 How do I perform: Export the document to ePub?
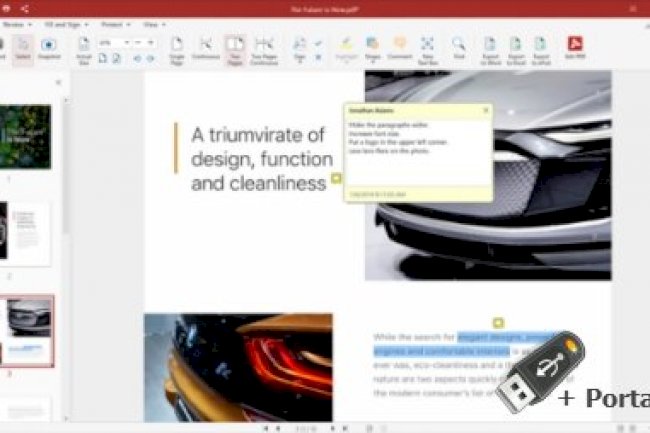[x=541, y=51]
